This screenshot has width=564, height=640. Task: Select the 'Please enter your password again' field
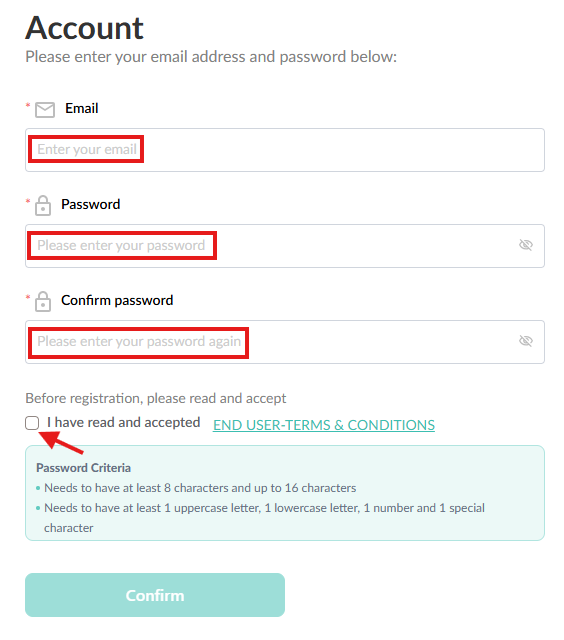pos(285,342)
